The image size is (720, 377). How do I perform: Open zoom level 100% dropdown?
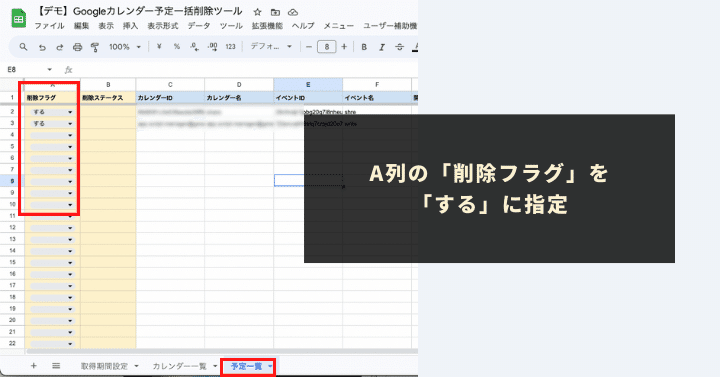(124, 46)
